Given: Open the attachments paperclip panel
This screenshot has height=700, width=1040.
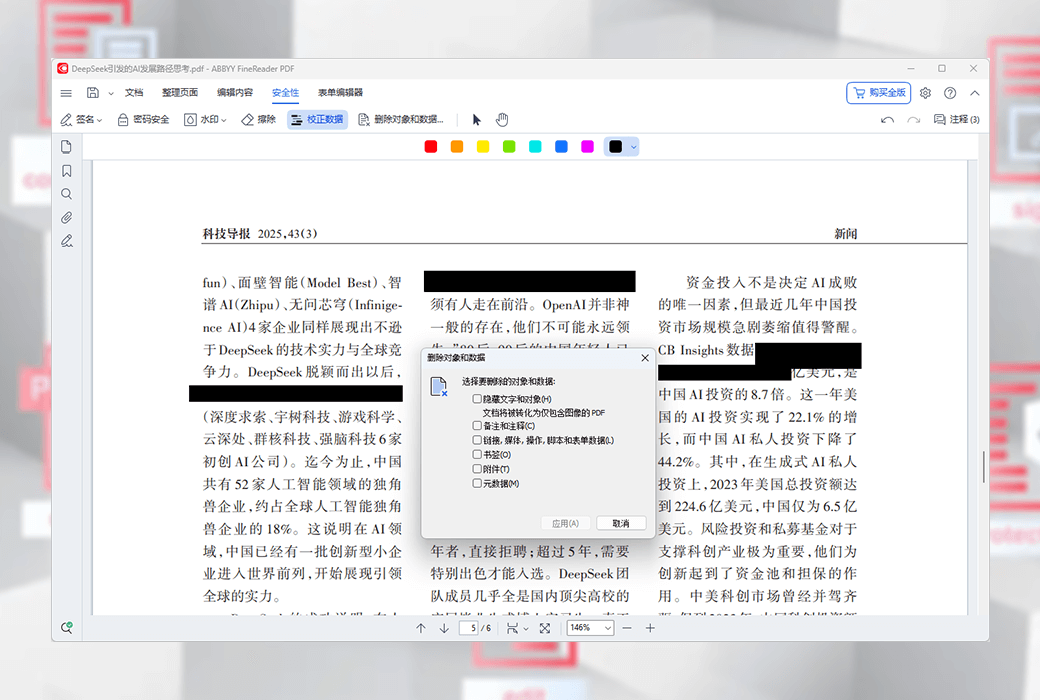Looking at the screenshot, I should pos(66,217).
